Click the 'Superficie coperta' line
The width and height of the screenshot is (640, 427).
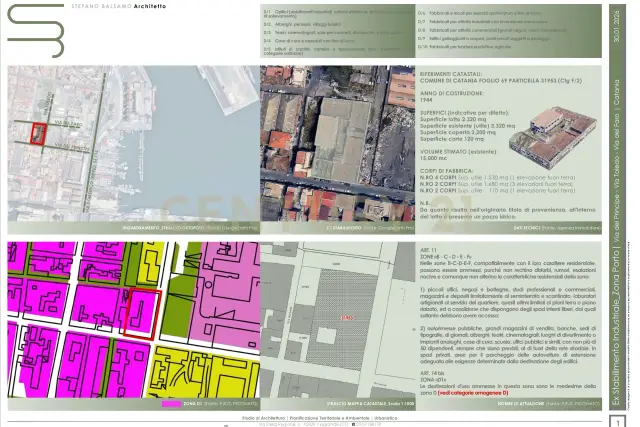pos(458,132)
